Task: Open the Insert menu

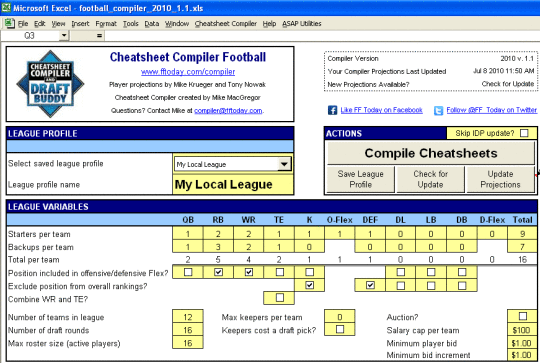Action: coord(80,23)
